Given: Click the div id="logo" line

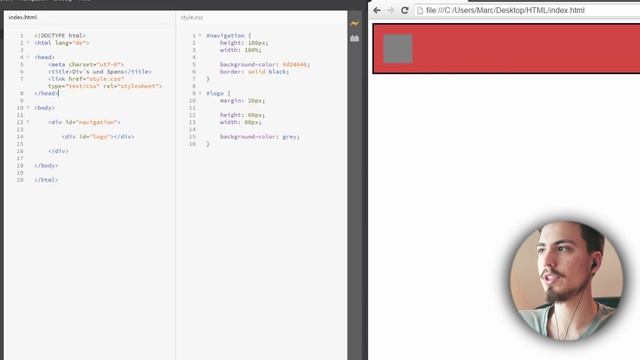Looking at the screenshot, I should (x=98, y=137).
